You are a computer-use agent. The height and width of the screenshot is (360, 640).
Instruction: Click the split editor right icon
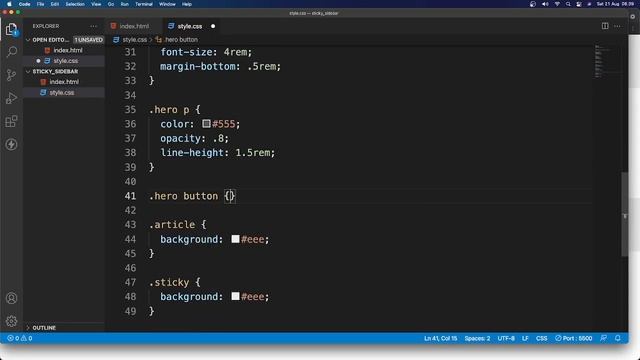click(605, 26)
